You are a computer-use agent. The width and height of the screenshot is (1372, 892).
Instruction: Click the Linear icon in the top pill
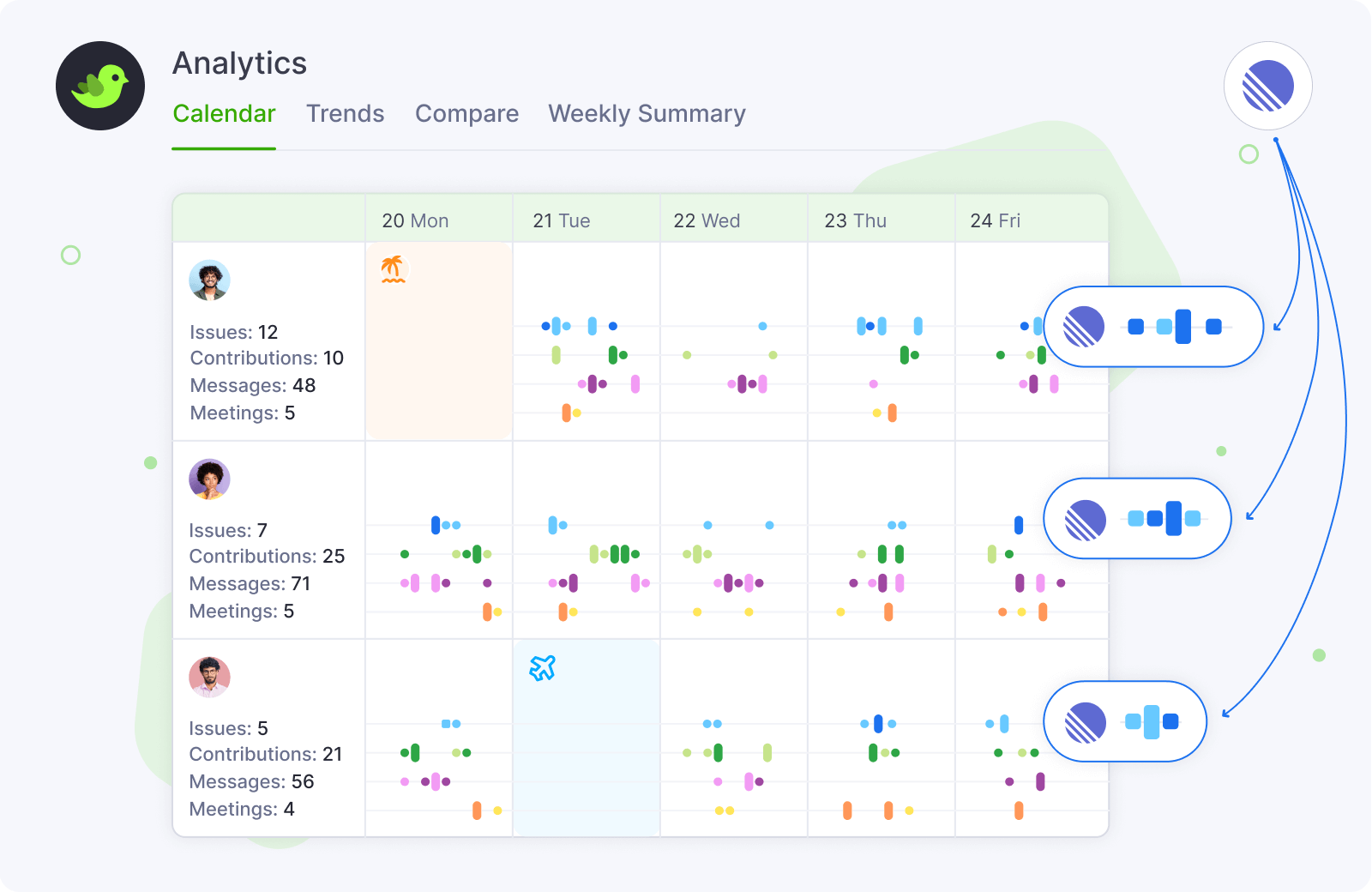pyautogui.click(x=1084, y=327)
